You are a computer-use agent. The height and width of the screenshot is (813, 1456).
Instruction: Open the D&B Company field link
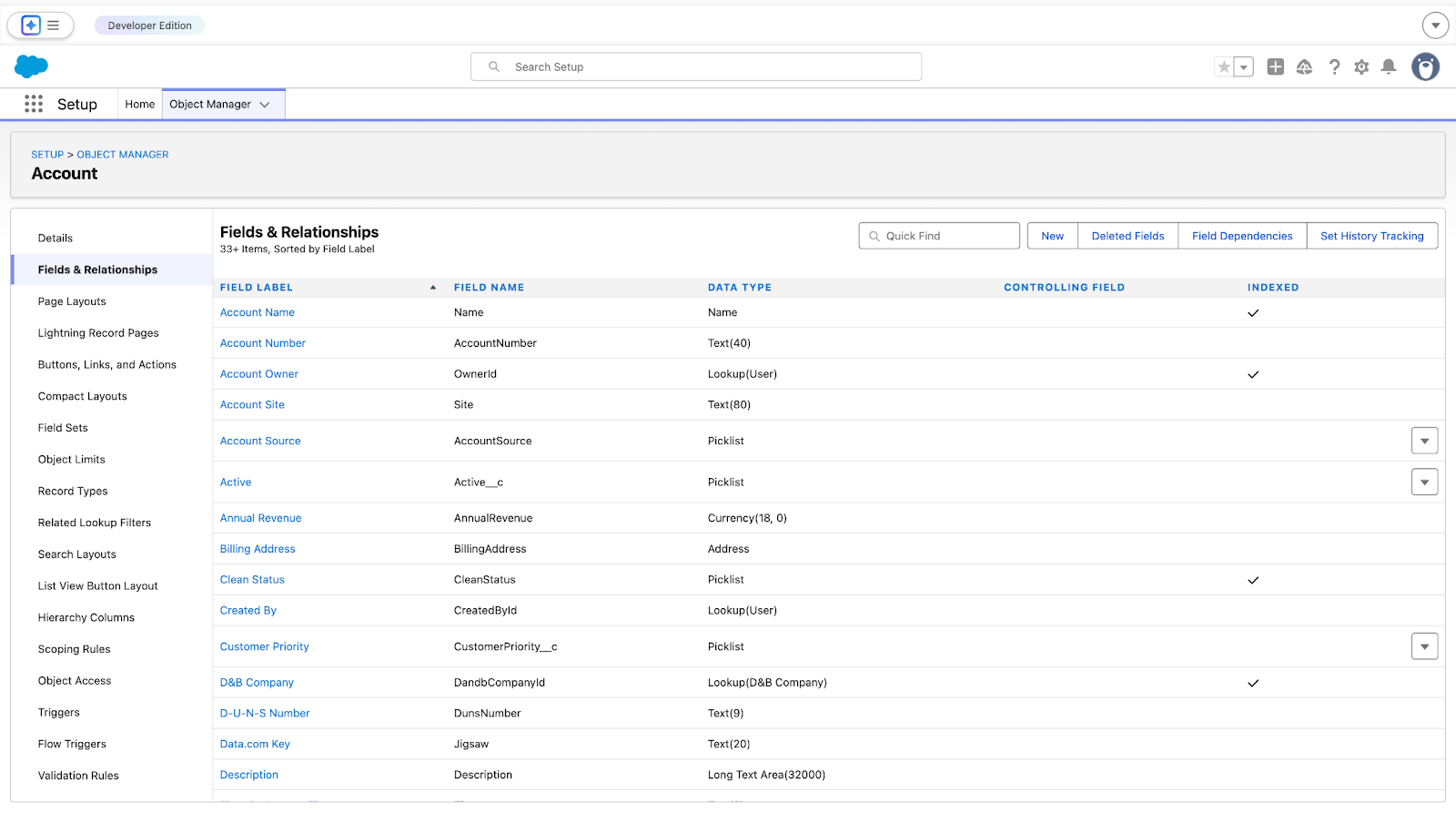(257, 683)
